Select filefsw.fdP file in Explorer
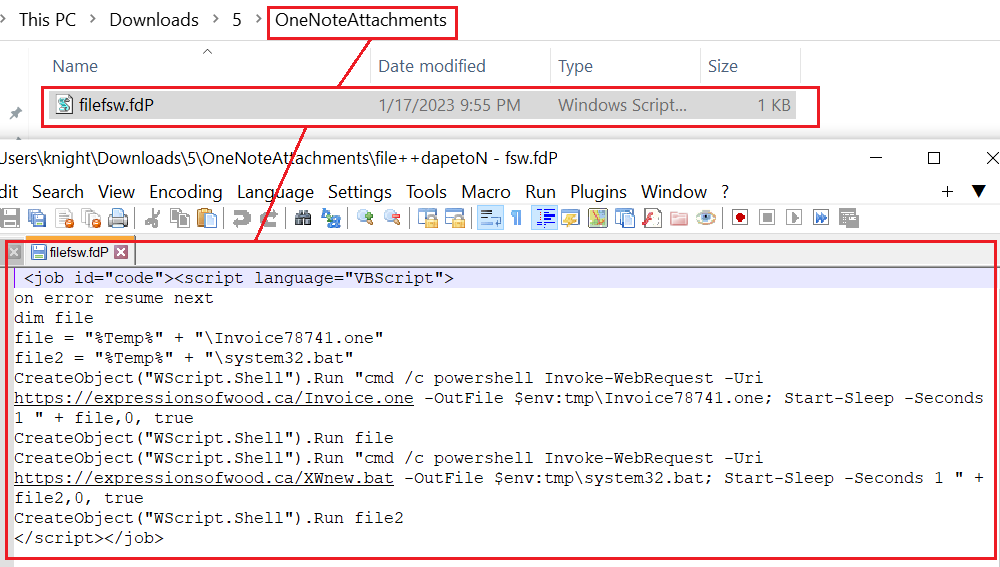This screenshot has height=567, width=1000. pos(422,105)
